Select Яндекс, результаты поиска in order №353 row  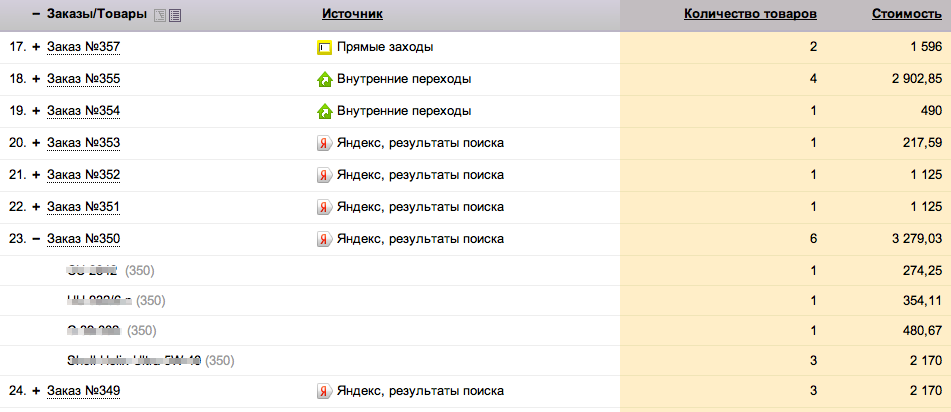(420, 143)
